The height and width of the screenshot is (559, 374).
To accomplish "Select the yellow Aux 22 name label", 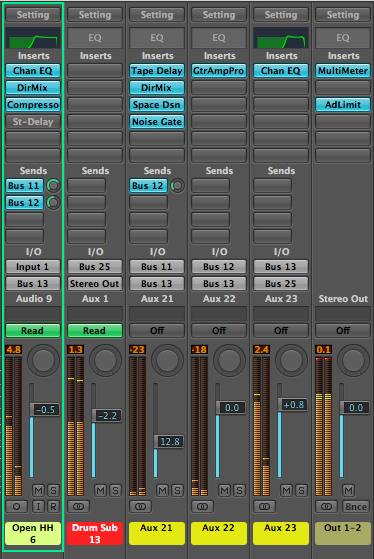I will 219,533.
